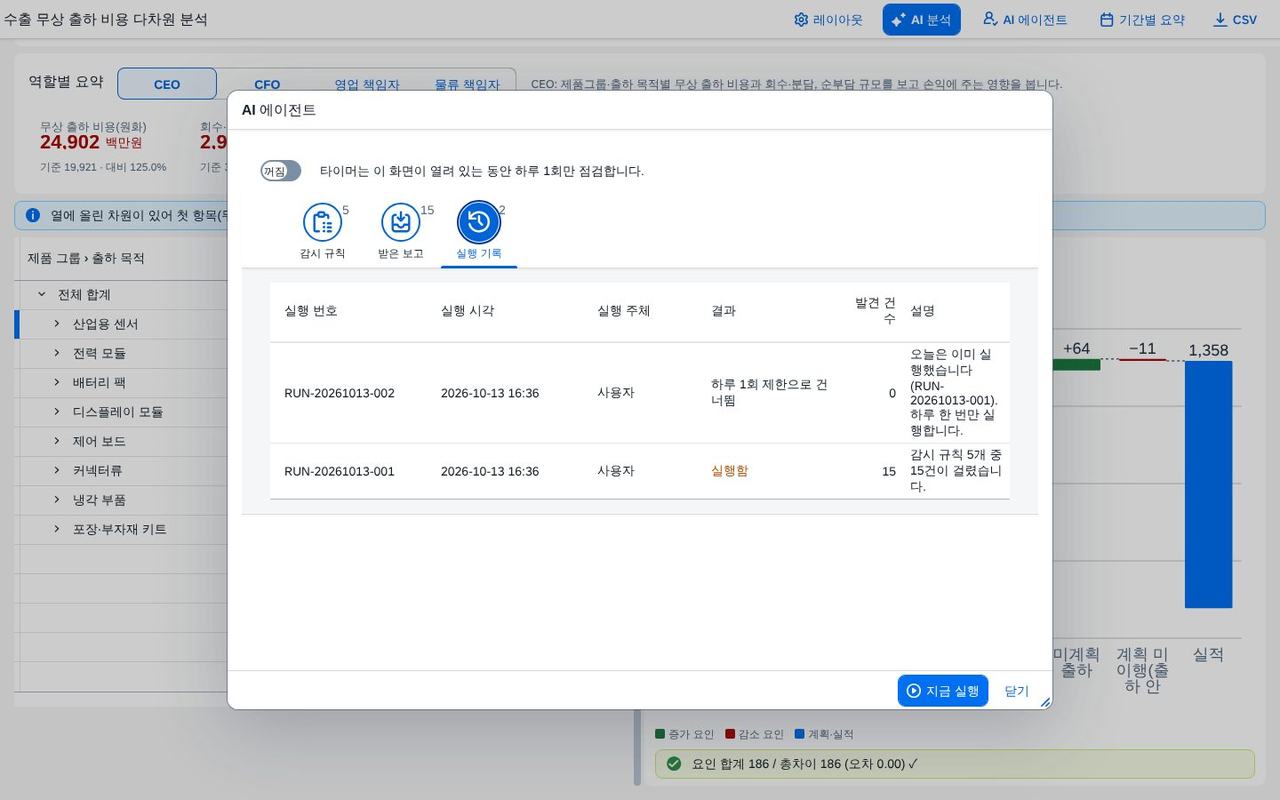Open AI 에이전트 from the top toolbar
1280x800 pixels.
coord(1025,20)
